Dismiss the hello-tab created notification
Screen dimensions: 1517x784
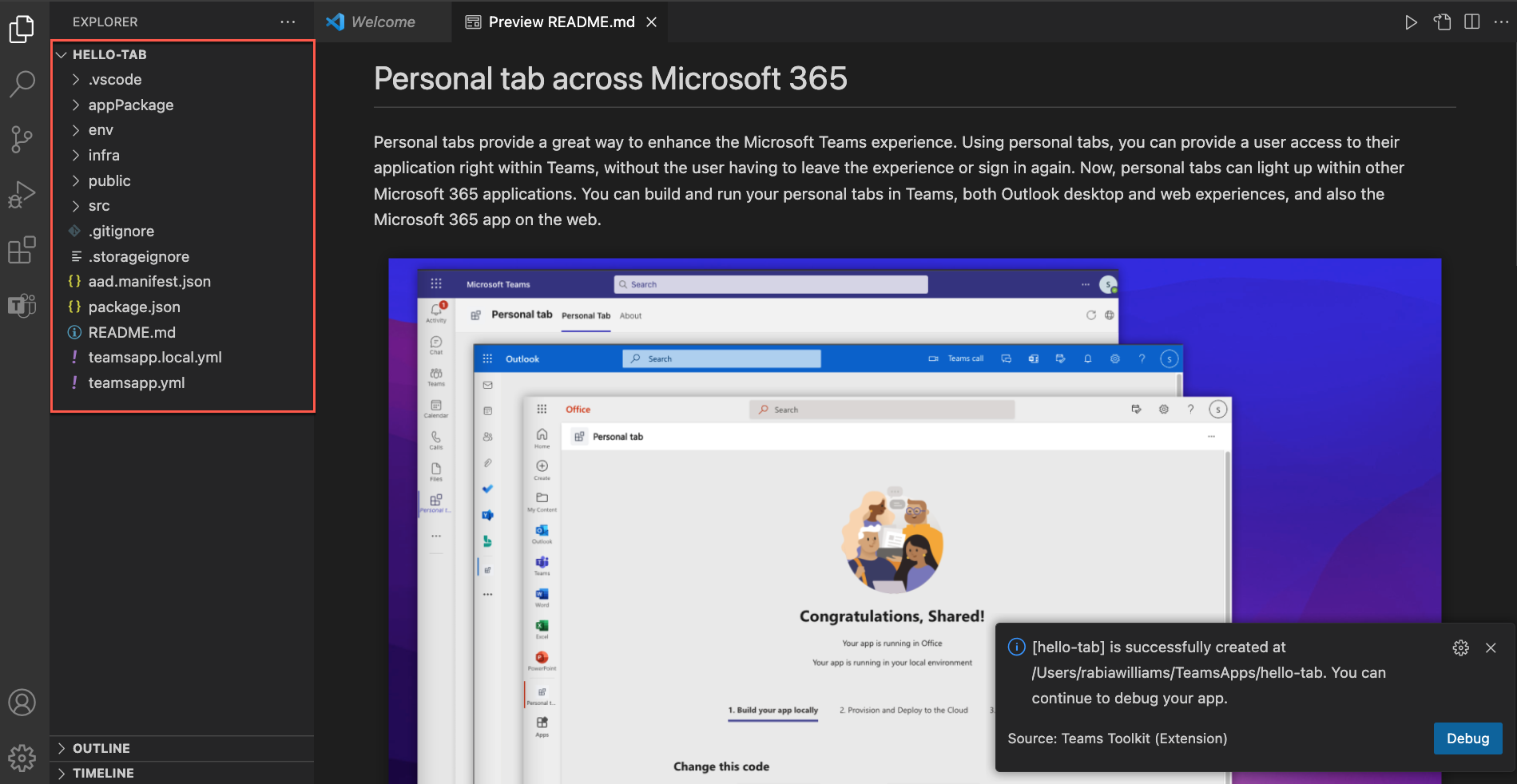pyautogui.click(x=1491, y=647)
